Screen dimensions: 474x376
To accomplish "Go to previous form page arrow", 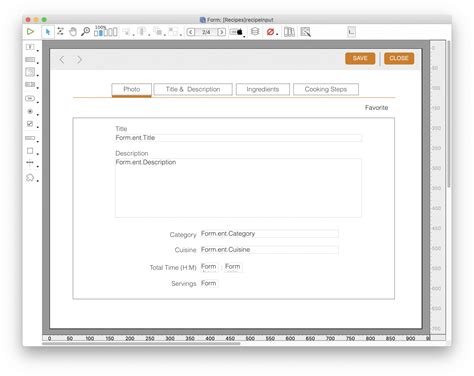I will (x=190, y=32).
